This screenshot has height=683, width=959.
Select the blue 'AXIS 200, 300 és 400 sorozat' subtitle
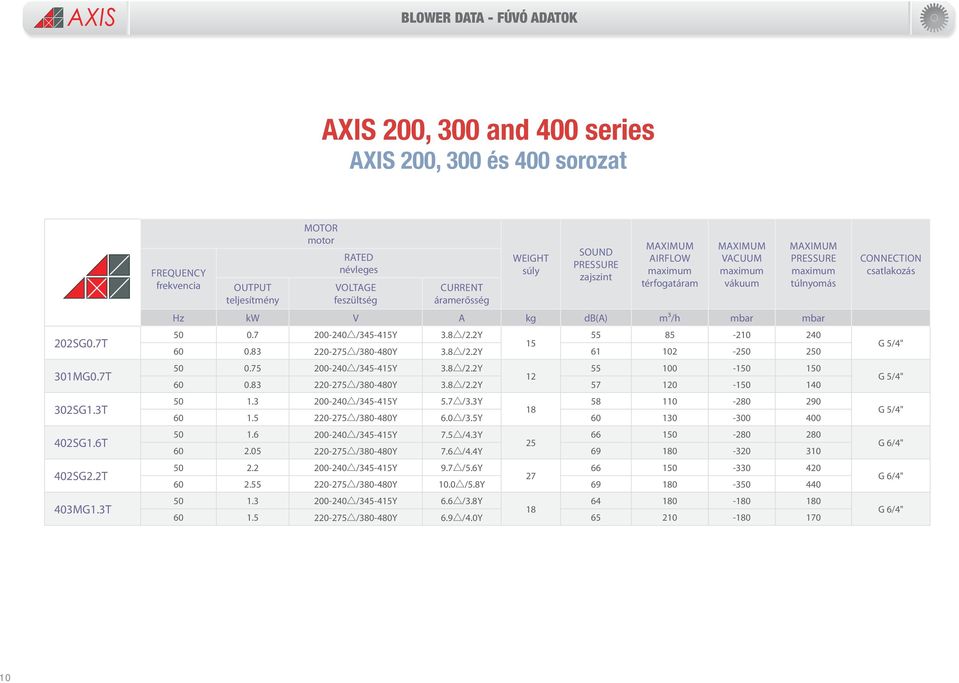click(x=488, y=161)
